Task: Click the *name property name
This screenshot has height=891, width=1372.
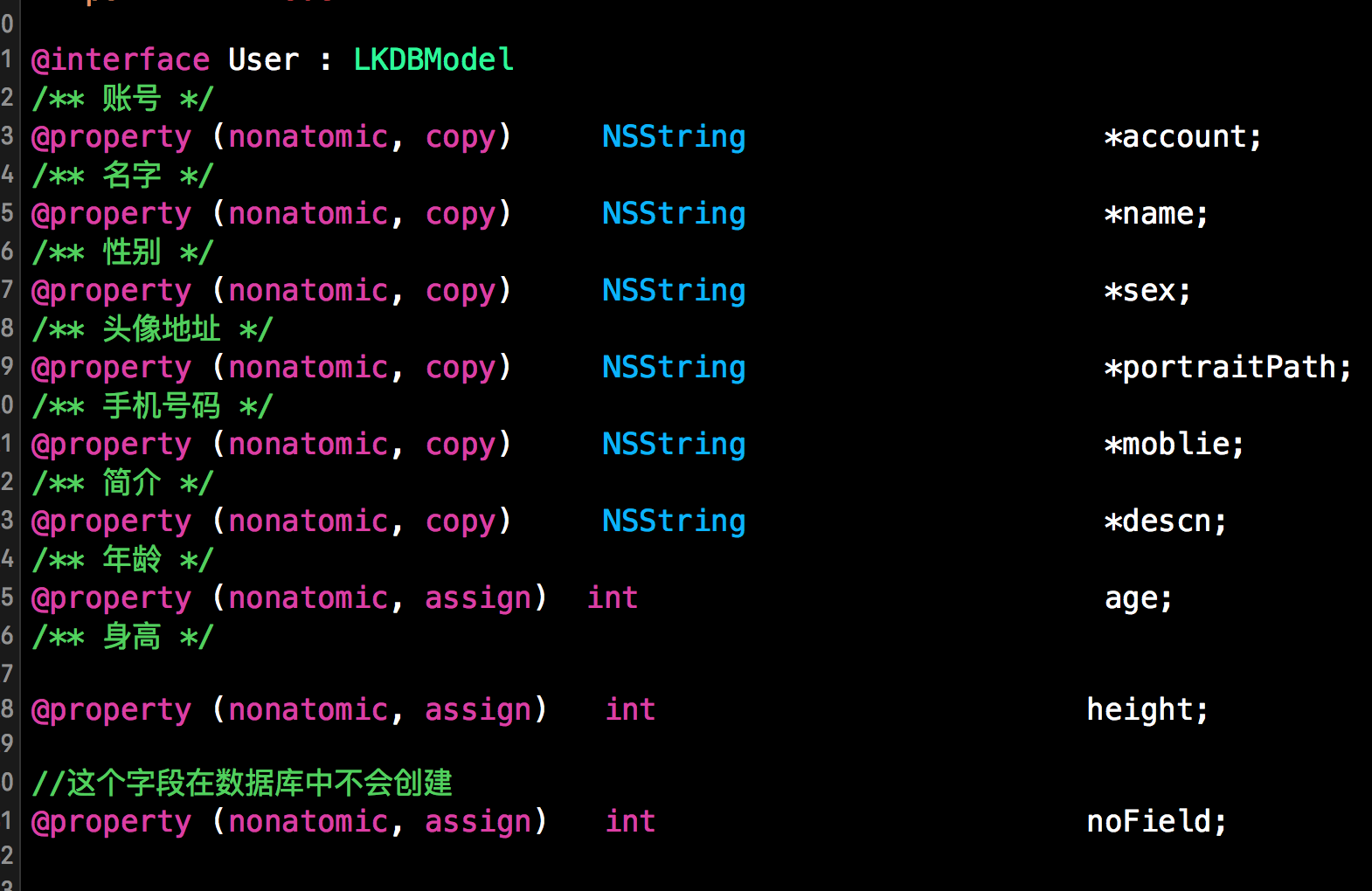Action: pyautogui.click(x=1156, y=213)
